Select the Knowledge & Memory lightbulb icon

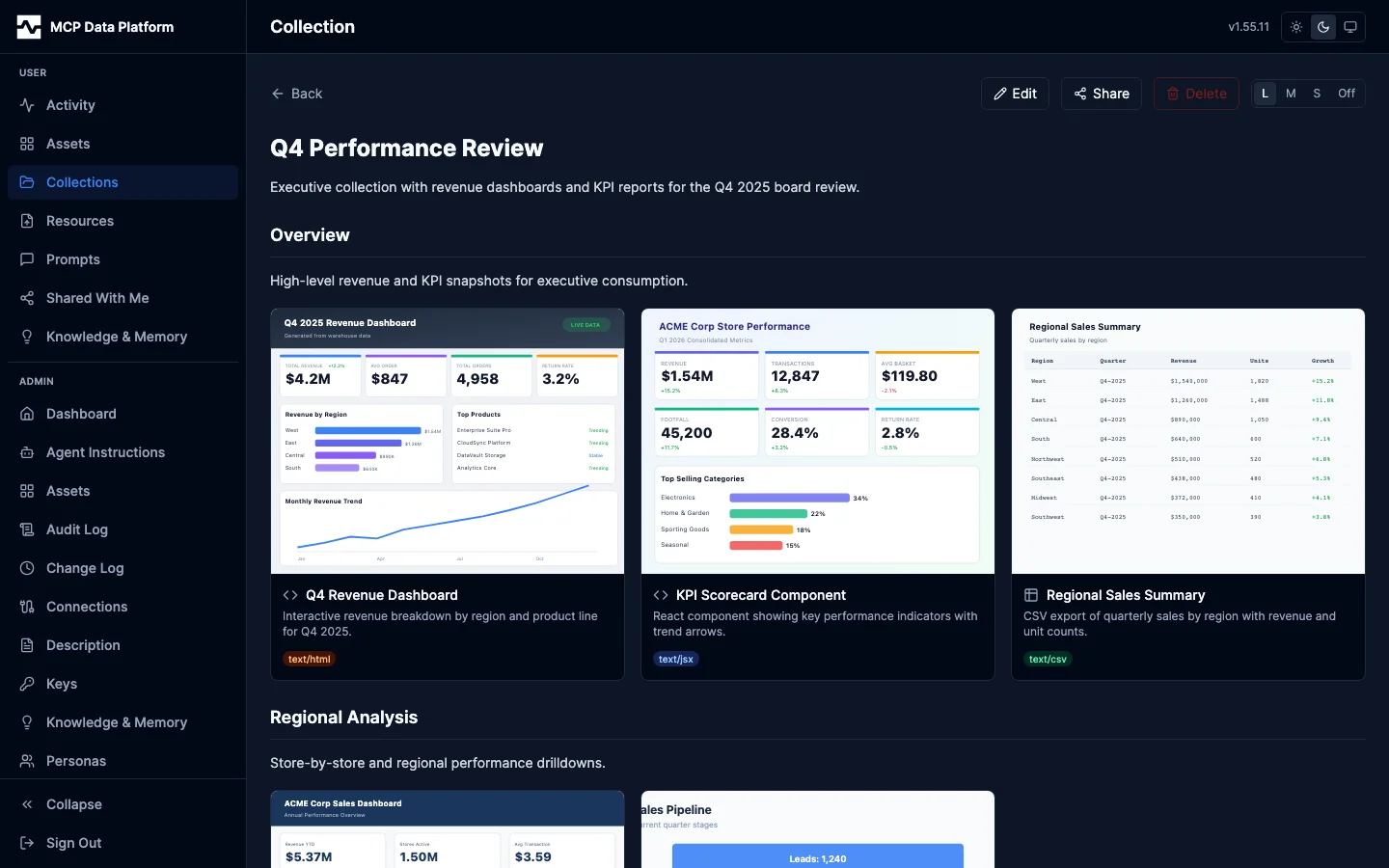(26, 337)
